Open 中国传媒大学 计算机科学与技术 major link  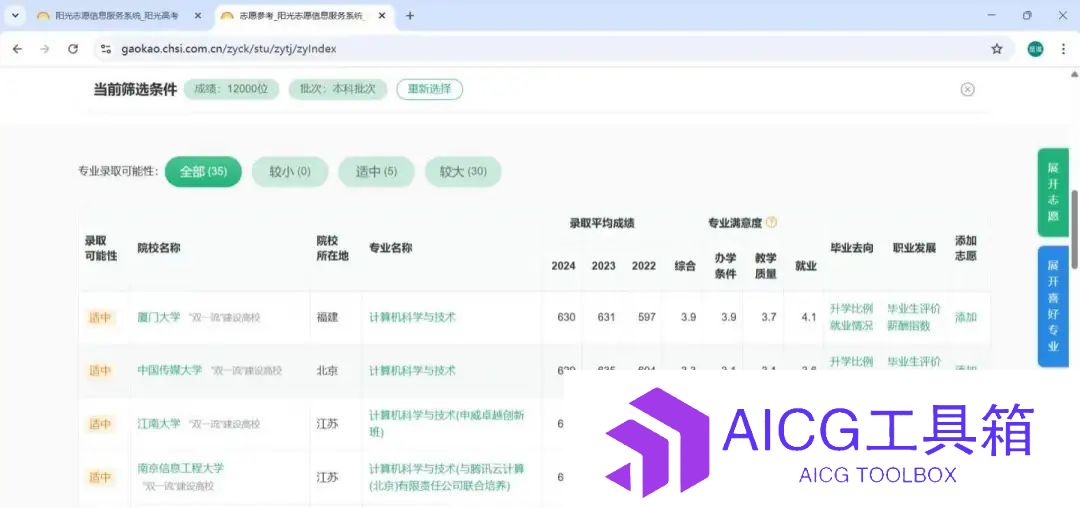(413, 370)
